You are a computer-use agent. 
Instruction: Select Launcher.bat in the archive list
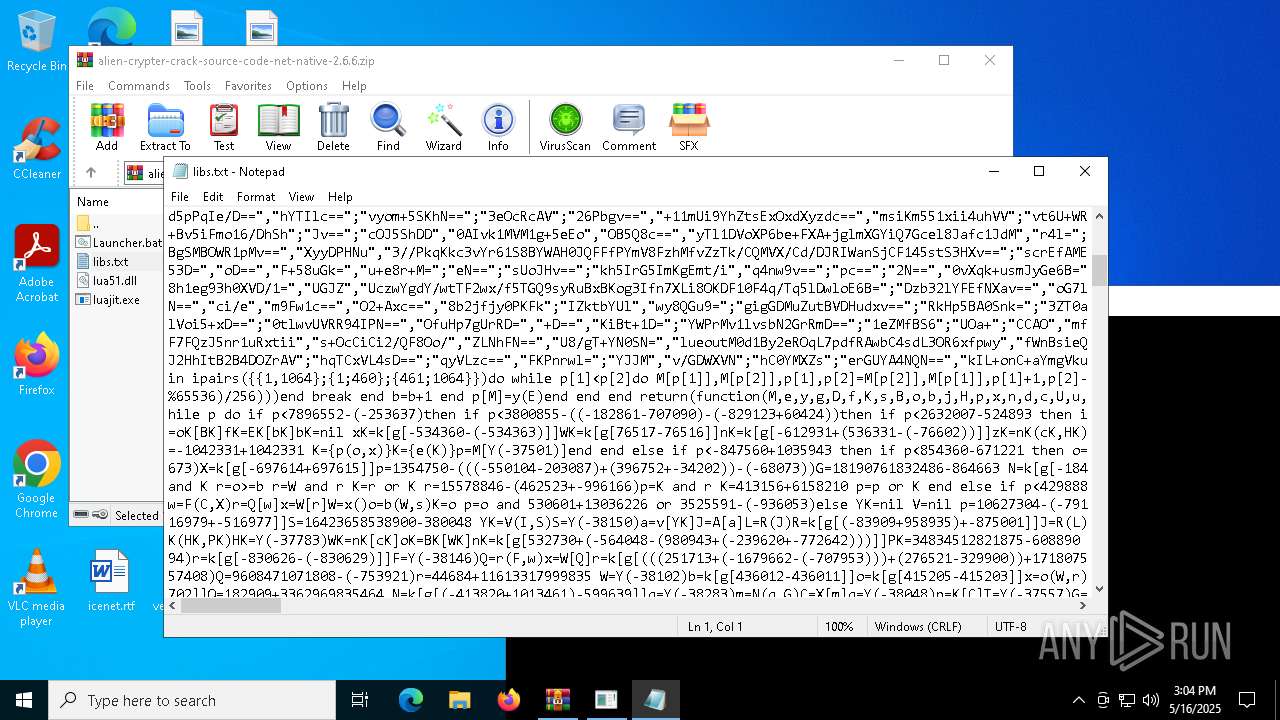(x=118, y=242)
